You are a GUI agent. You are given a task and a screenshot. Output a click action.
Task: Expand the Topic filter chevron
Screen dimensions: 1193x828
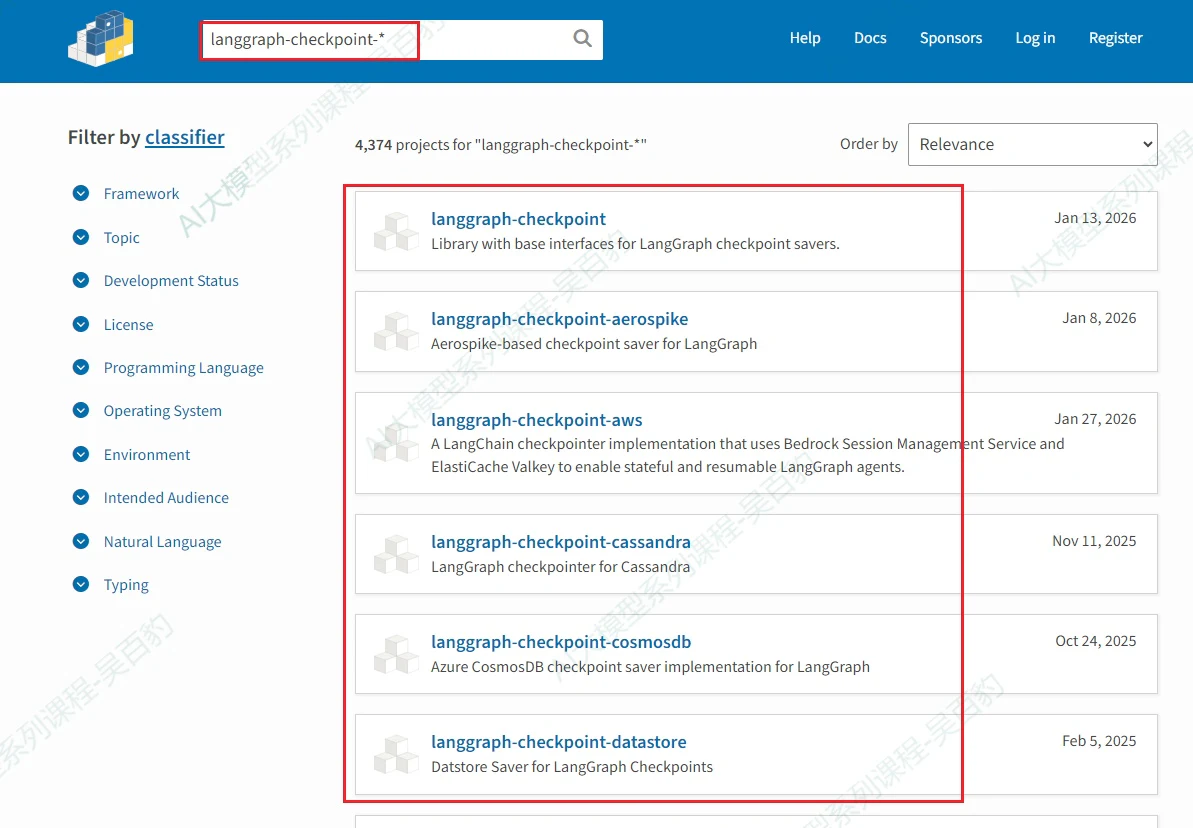coord(81,237)
